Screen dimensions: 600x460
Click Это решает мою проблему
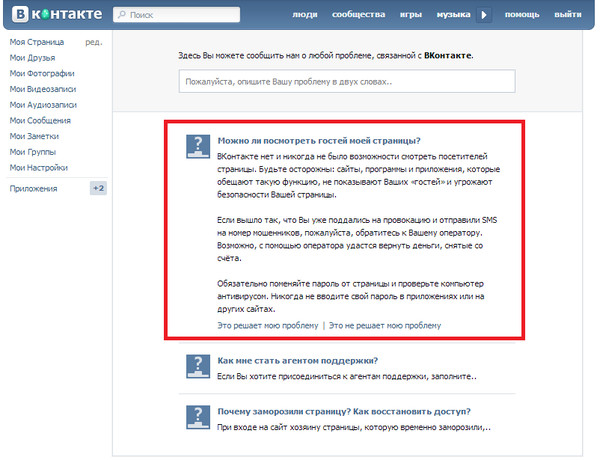click(x=268, y=326)
